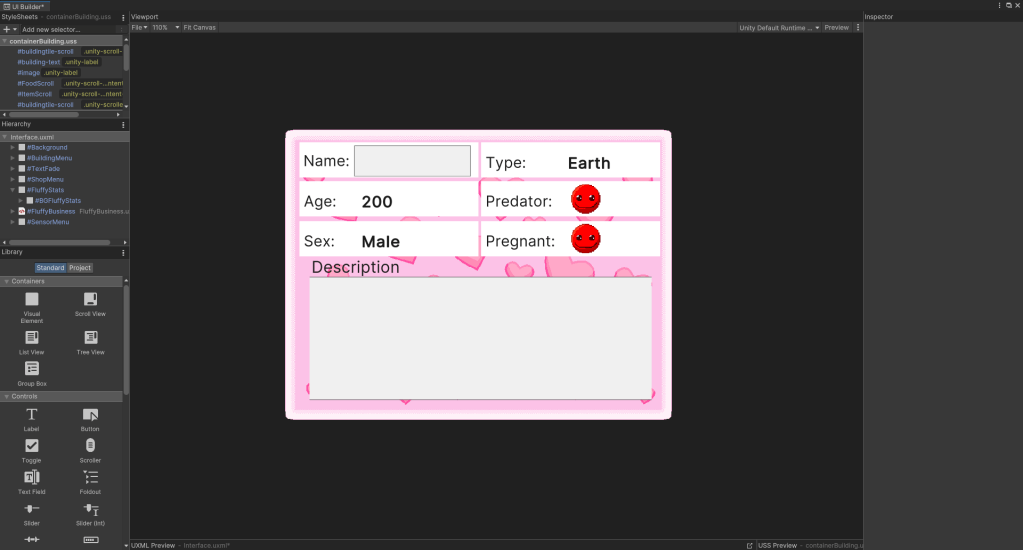Select the Button control icon
This screenshot has width=1023, height=550.
pyautogui.click(x=90, y=414)
